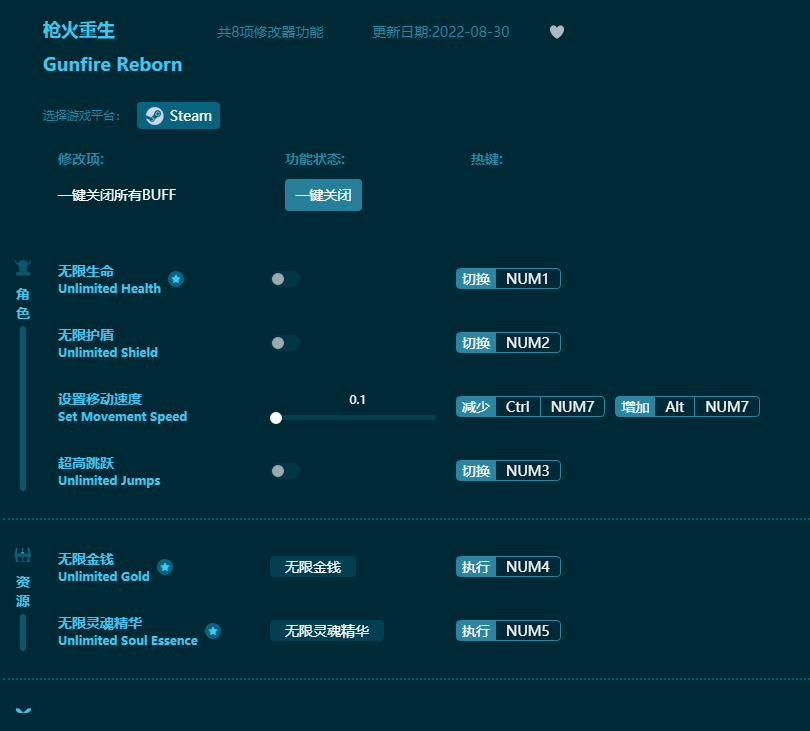This screenshot has width=810, height=731.
Task: Click the Unlimited Gold label
Action: click(x=104, y=577)
